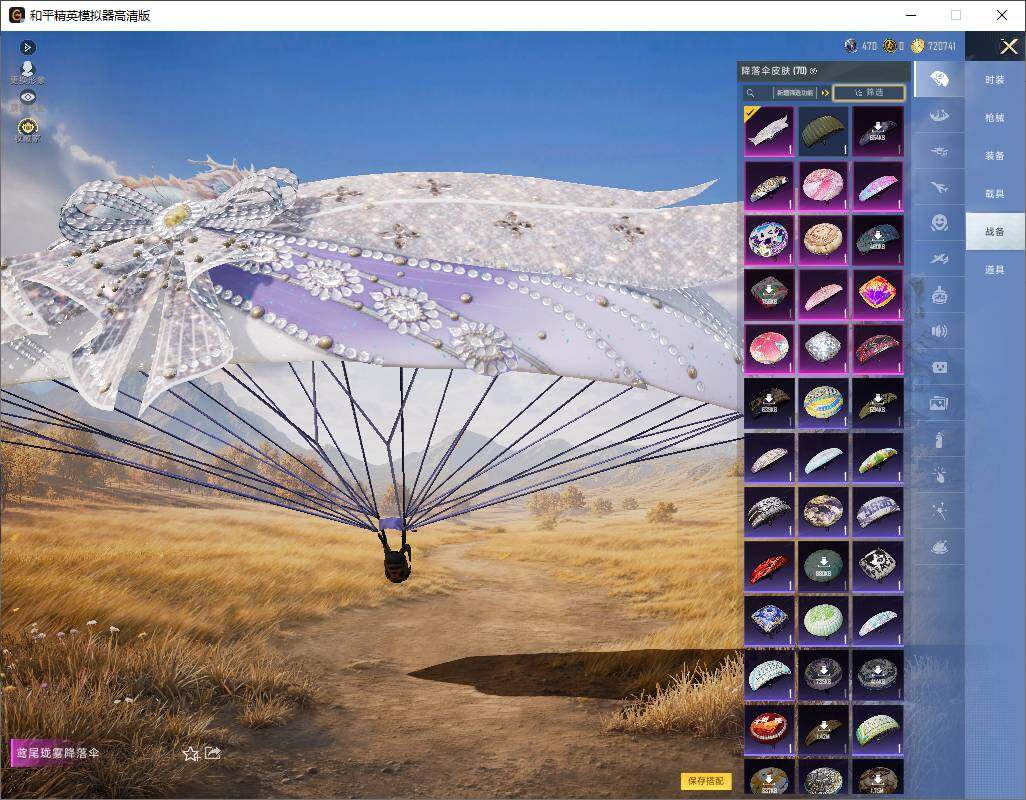Click the 降落伞皮肤 (70) panel title
Screen dimensions: 1026x800
point(774,71)
